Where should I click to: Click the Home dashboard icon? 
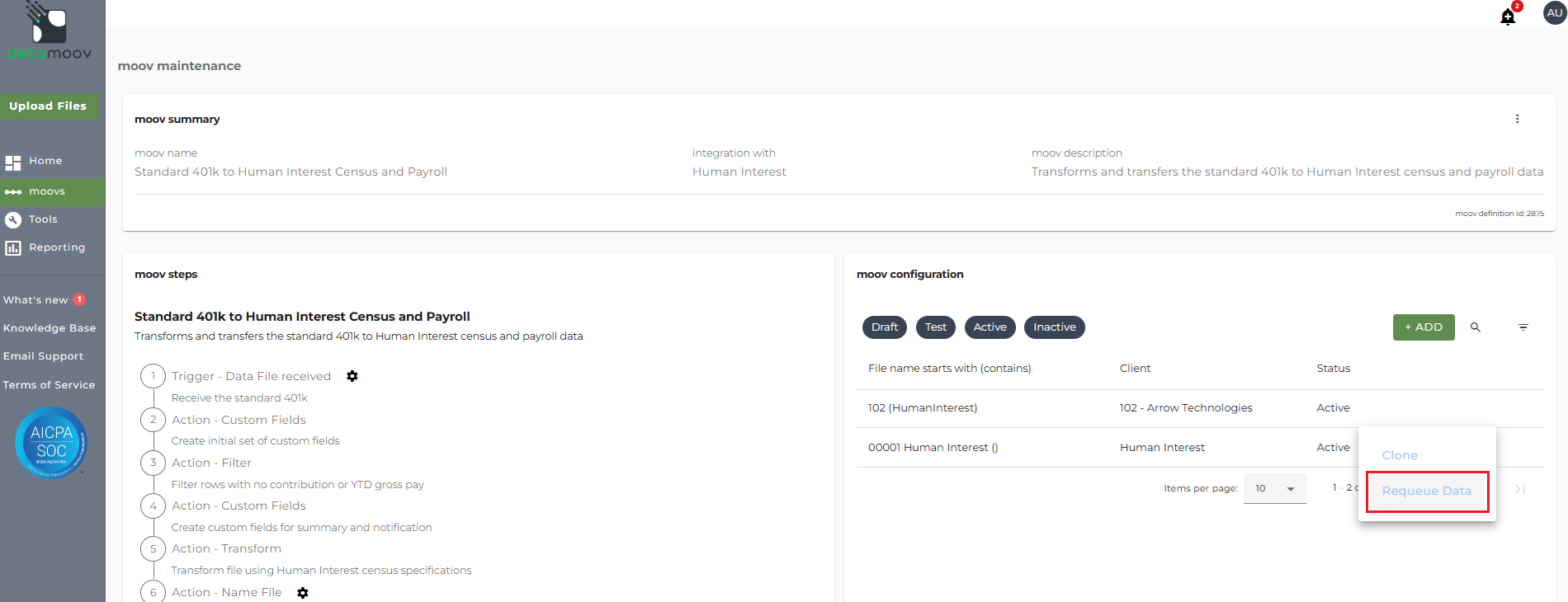click(13, 162)
